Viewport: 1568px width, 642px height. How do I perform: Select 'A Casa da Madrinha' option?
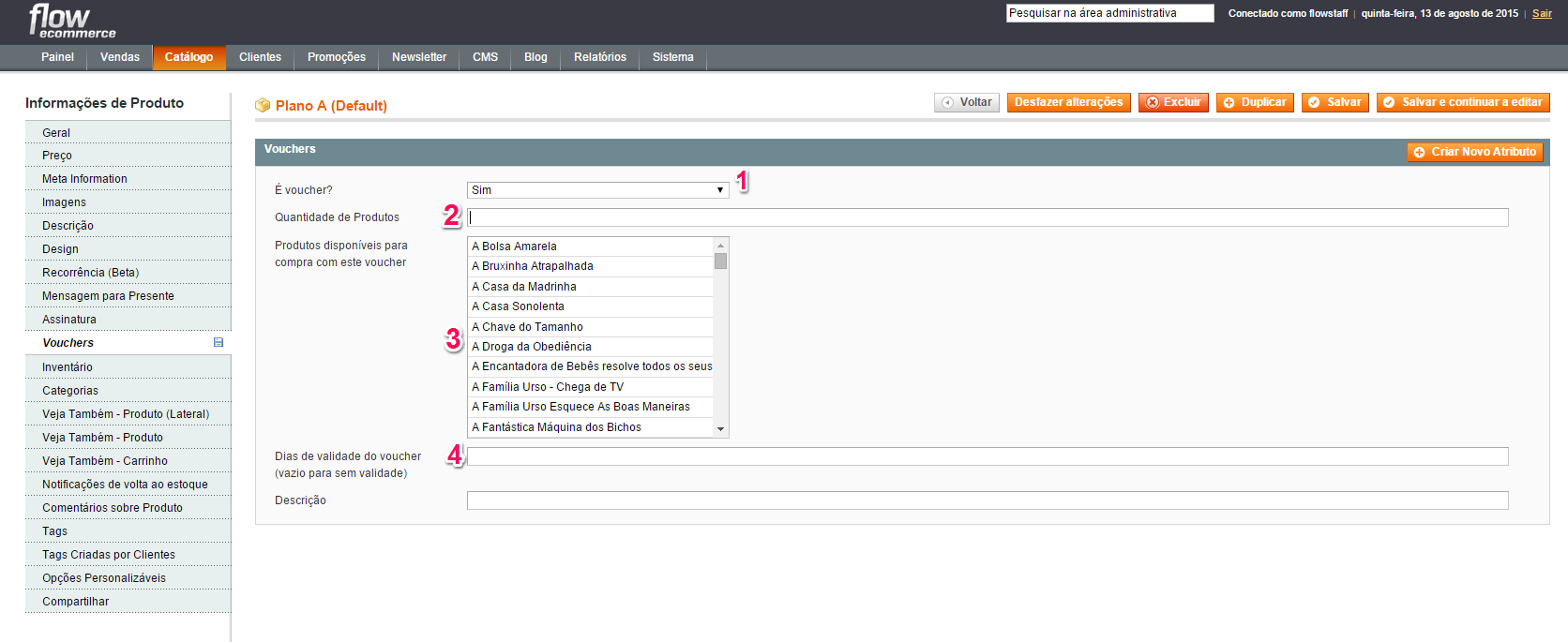[591, 287]
